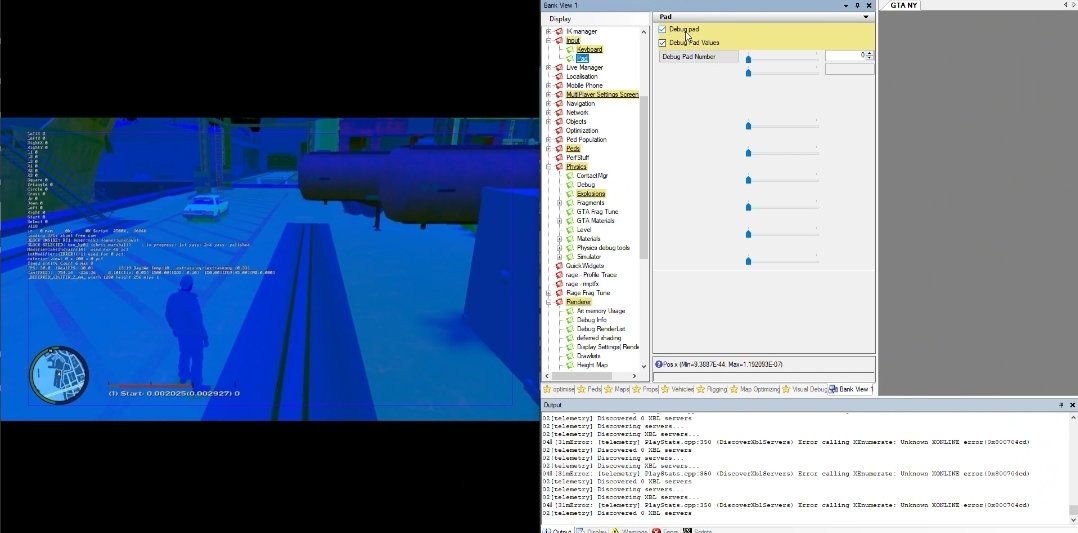Image resolution: width=1078 pixels, height=533 pixels.
Task: Click the green icon beside Height Map
Action: click(x=570, y=365)
